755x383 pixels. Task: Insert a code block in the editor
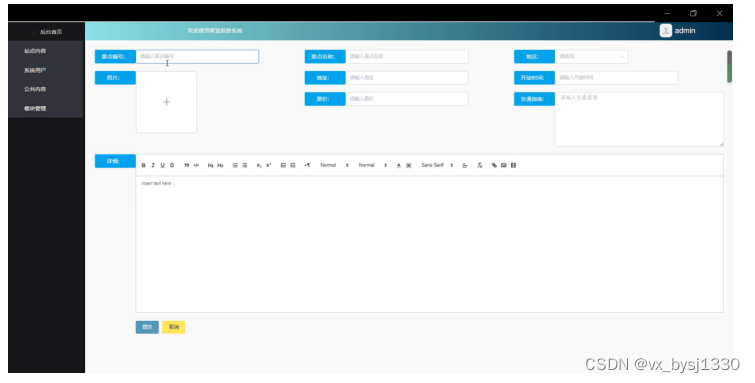tap(196, 165)
